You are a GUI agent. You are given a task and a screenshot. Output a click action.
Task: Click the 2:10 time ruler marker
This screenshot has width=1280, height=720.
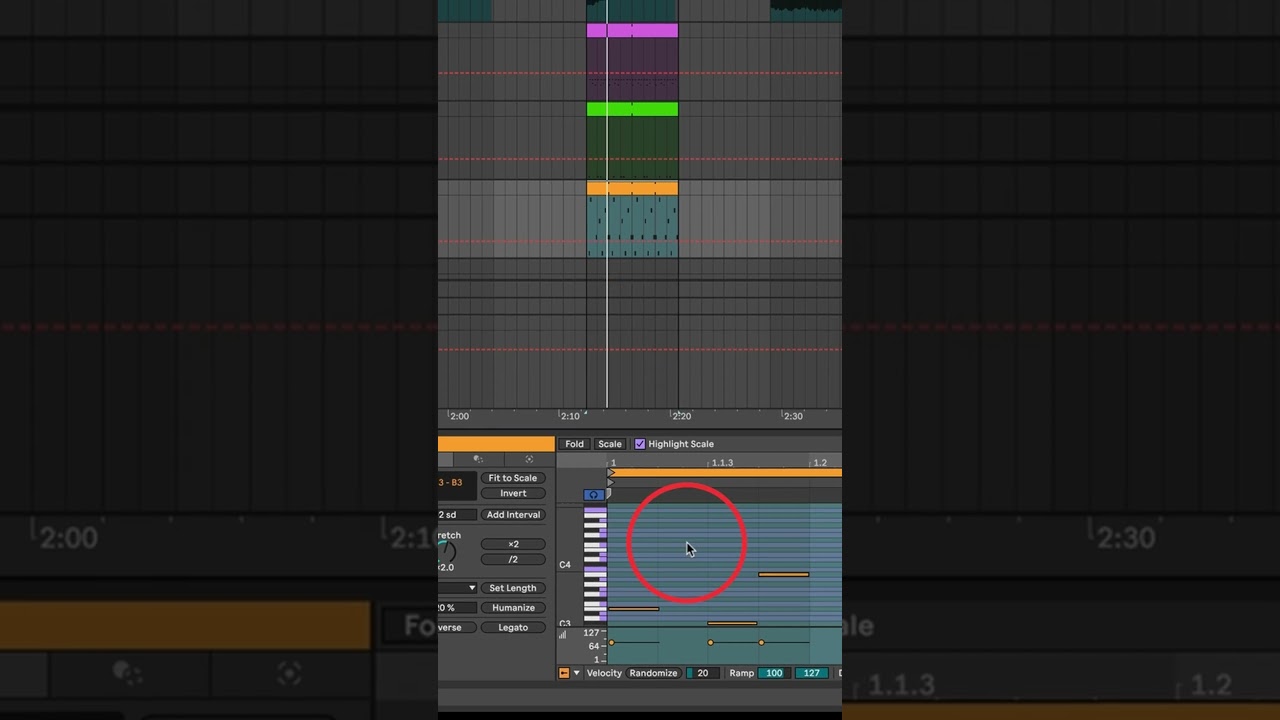(569, 416)
